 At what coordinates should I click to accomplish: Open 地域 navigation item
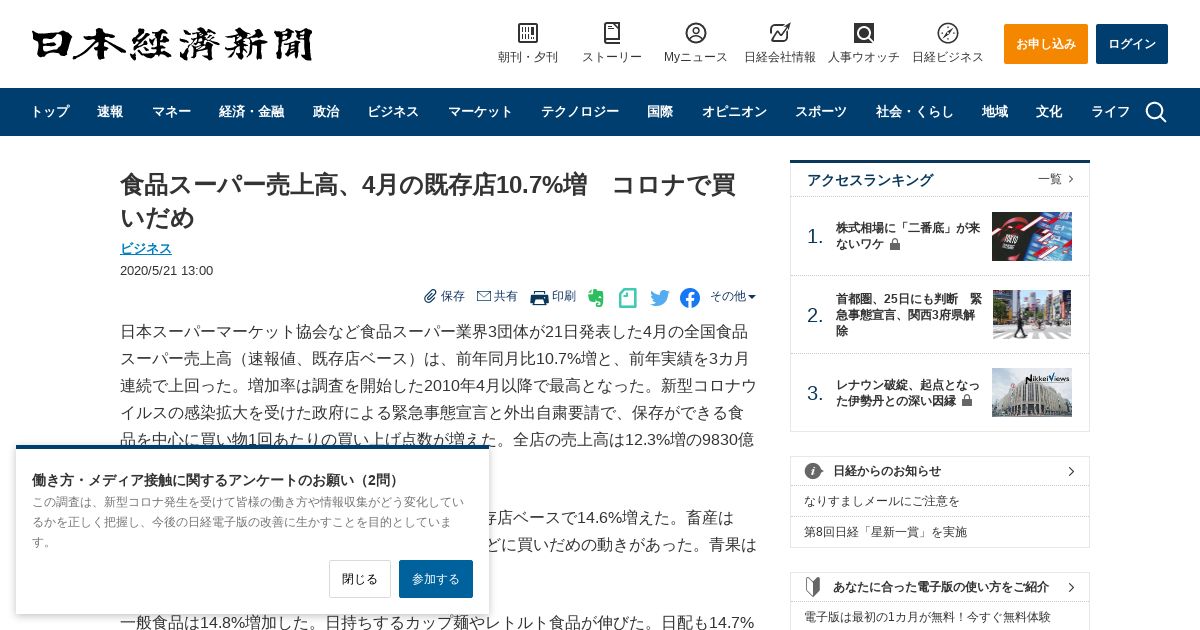(x=995, y=112)
